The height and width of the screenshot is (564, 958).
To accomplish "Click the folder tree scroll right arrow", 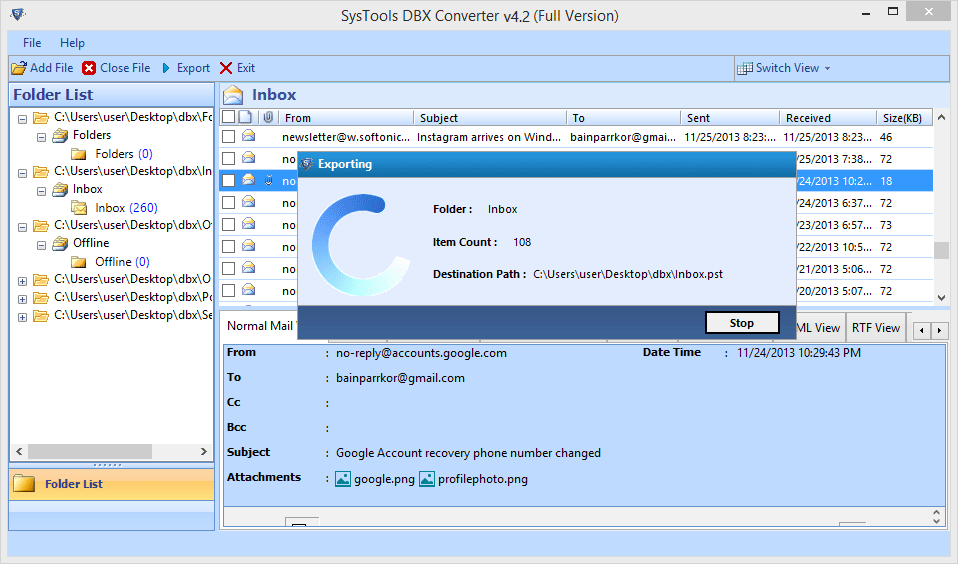I will click(x=204, y=452).
